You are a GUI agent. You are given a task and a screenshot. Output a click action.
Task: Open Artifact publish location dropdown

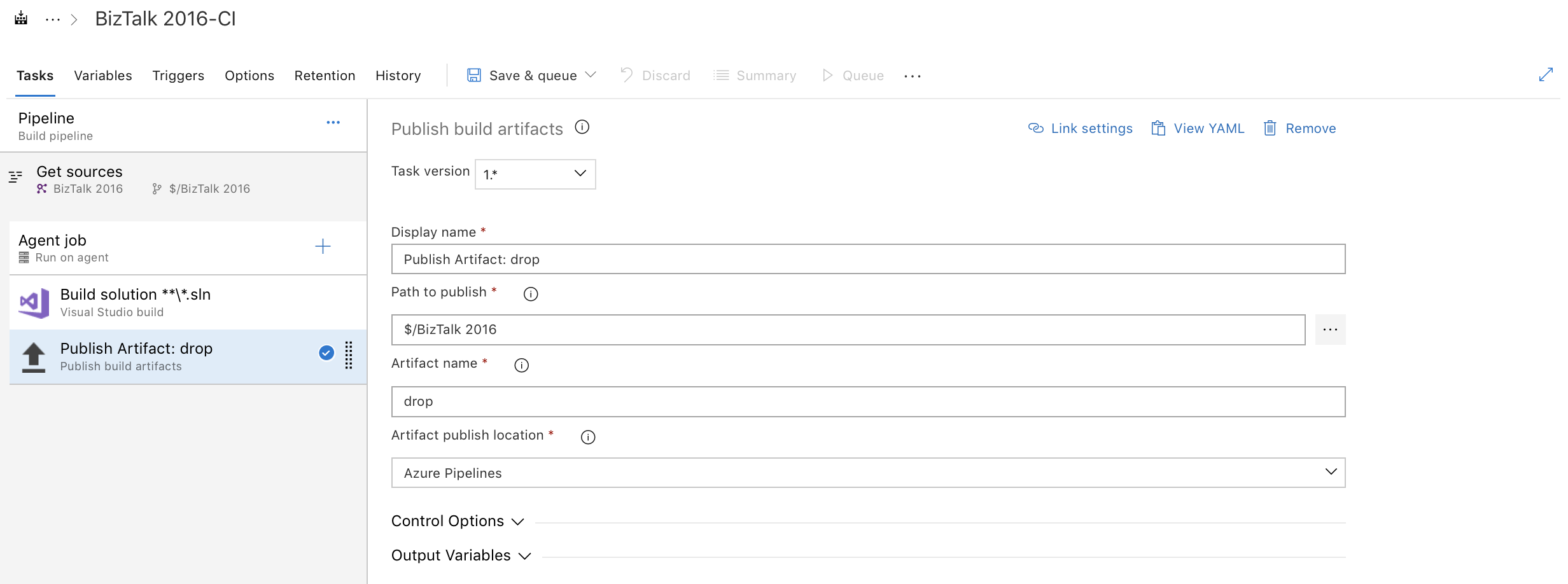[x=868, y=473]
